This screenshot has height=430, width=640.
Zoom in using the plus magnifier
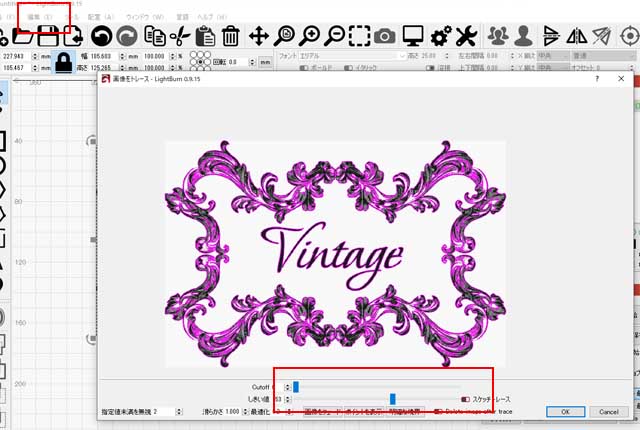(309, 36)
